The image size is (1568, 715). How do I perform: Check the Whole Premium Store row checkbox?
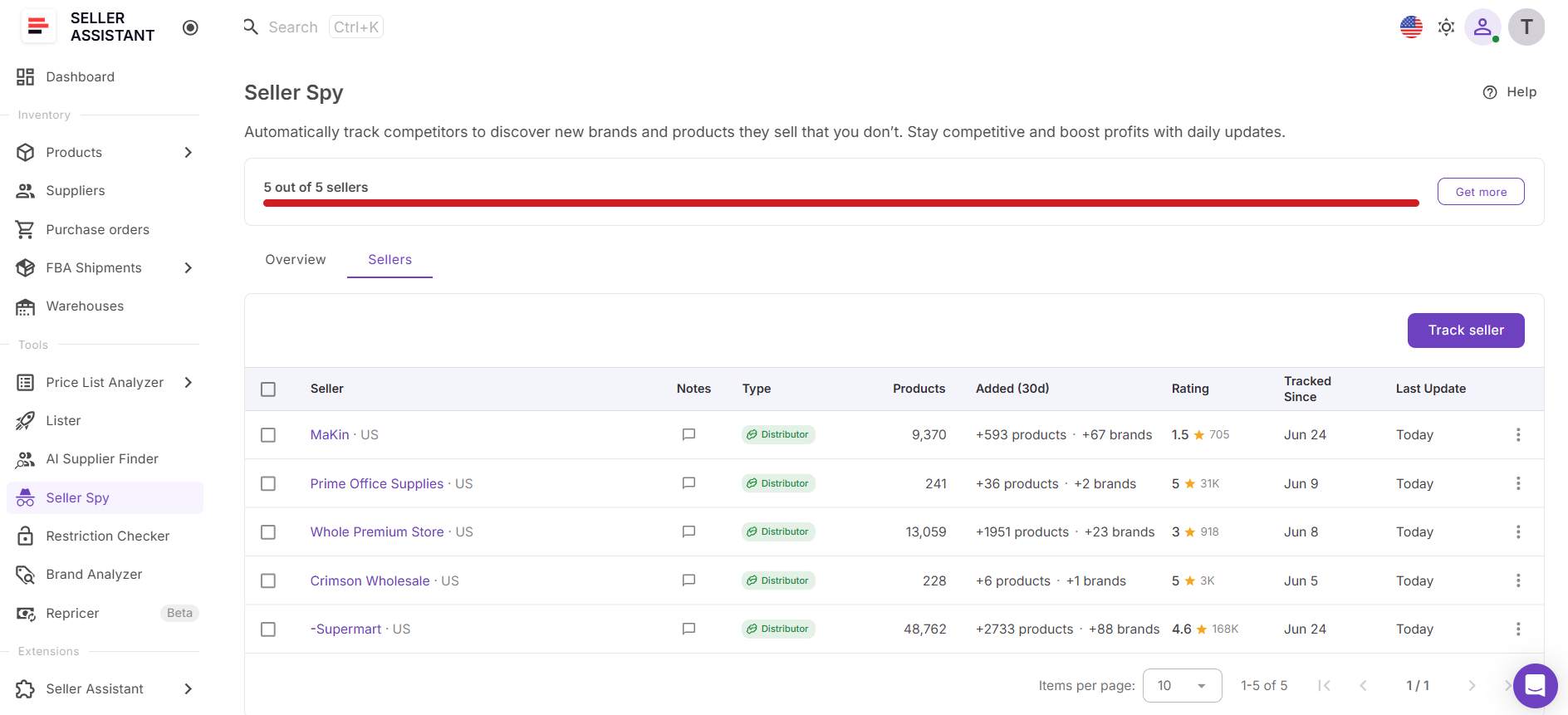click(x=268, y=532)
